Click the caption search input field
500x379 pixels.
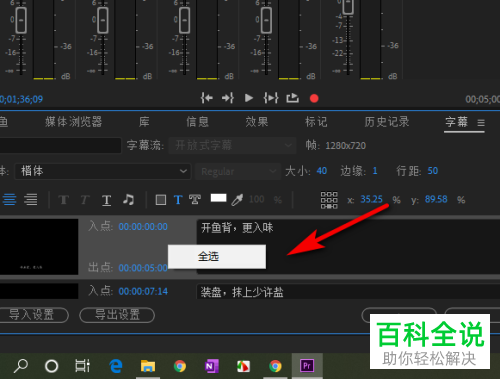pyautogui.click(x=60, y=146)
